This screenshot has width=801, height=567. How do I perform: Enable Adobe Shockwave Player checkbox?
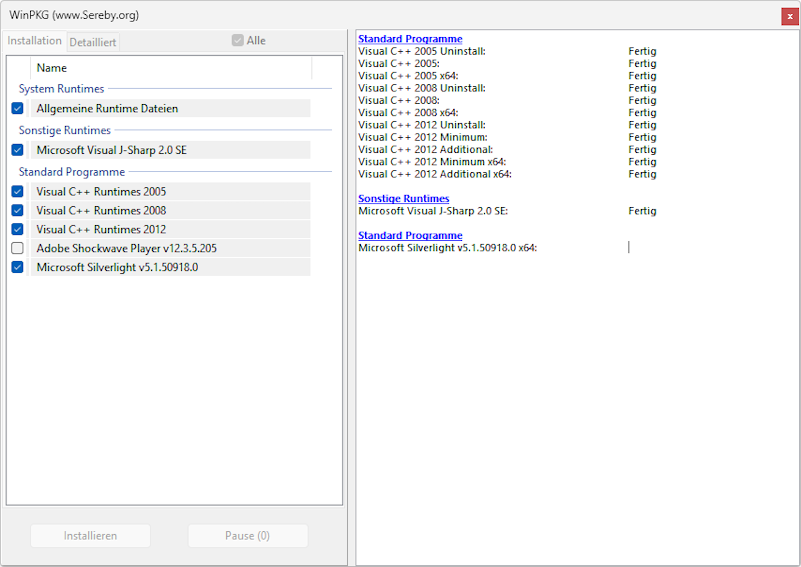17,249
